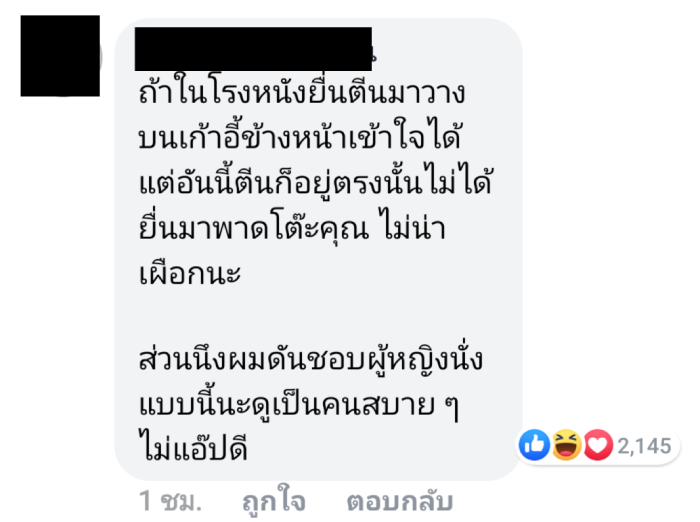Screen dimensions: 700x522
Task: Click the line beginning "แต่อันนี้ตีนก็อยู่"
Action: tap(316, 182)
